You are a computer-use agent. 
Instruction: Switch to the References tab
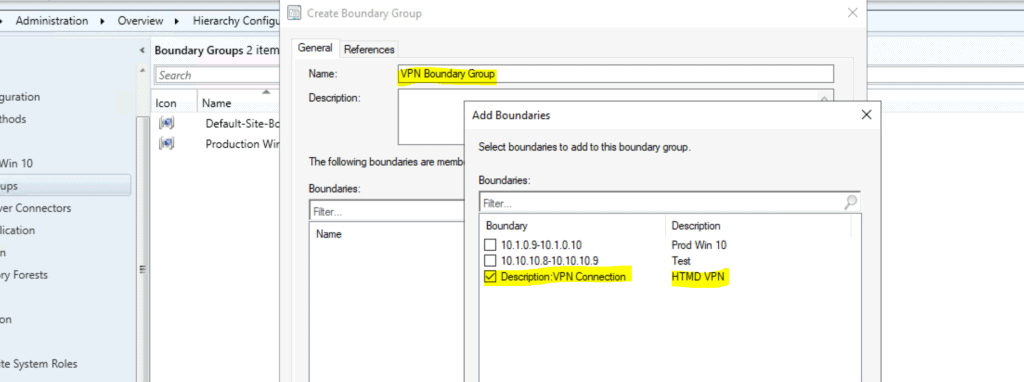pos(369,49)
